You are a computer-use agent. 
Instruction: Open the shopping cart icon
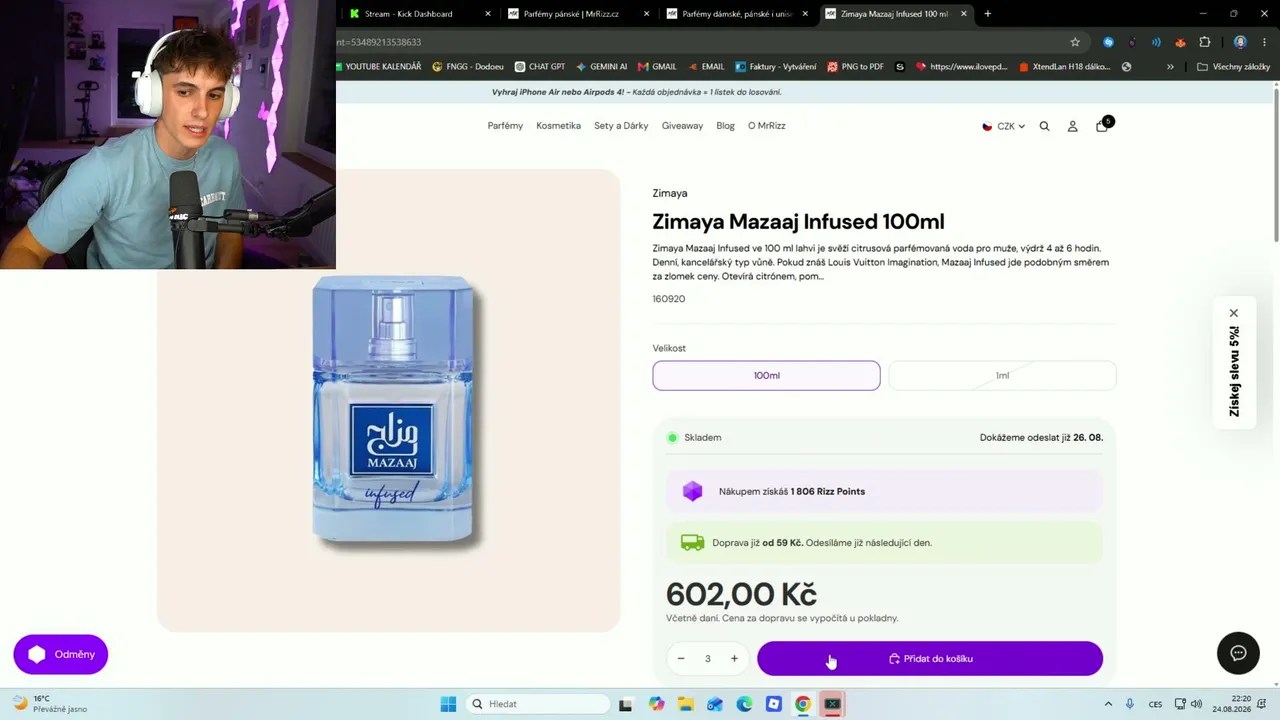click(x=1102, y=125)
